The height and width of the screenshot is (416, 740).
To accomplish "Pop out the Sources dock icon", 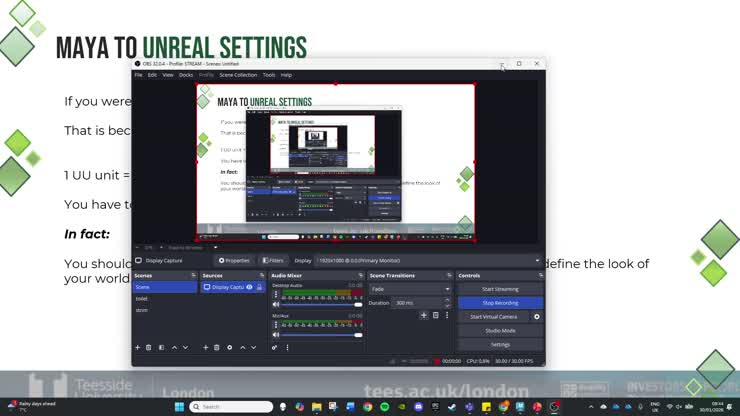I will 262,275.
